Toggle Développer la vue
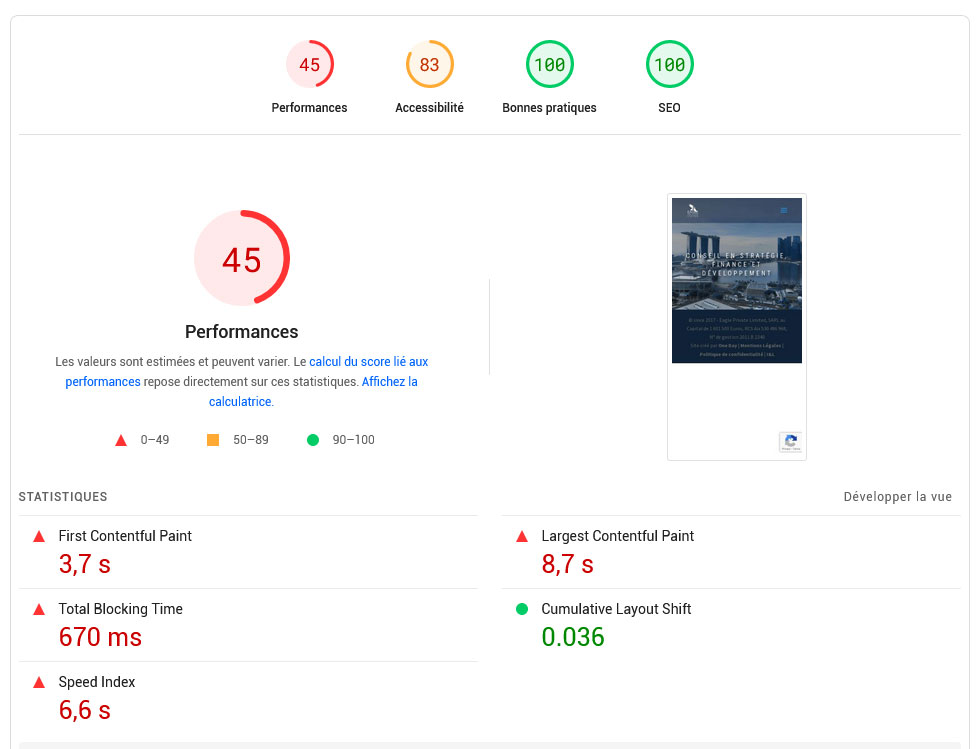Screen dimensions: 976x749 pos(898,497)
